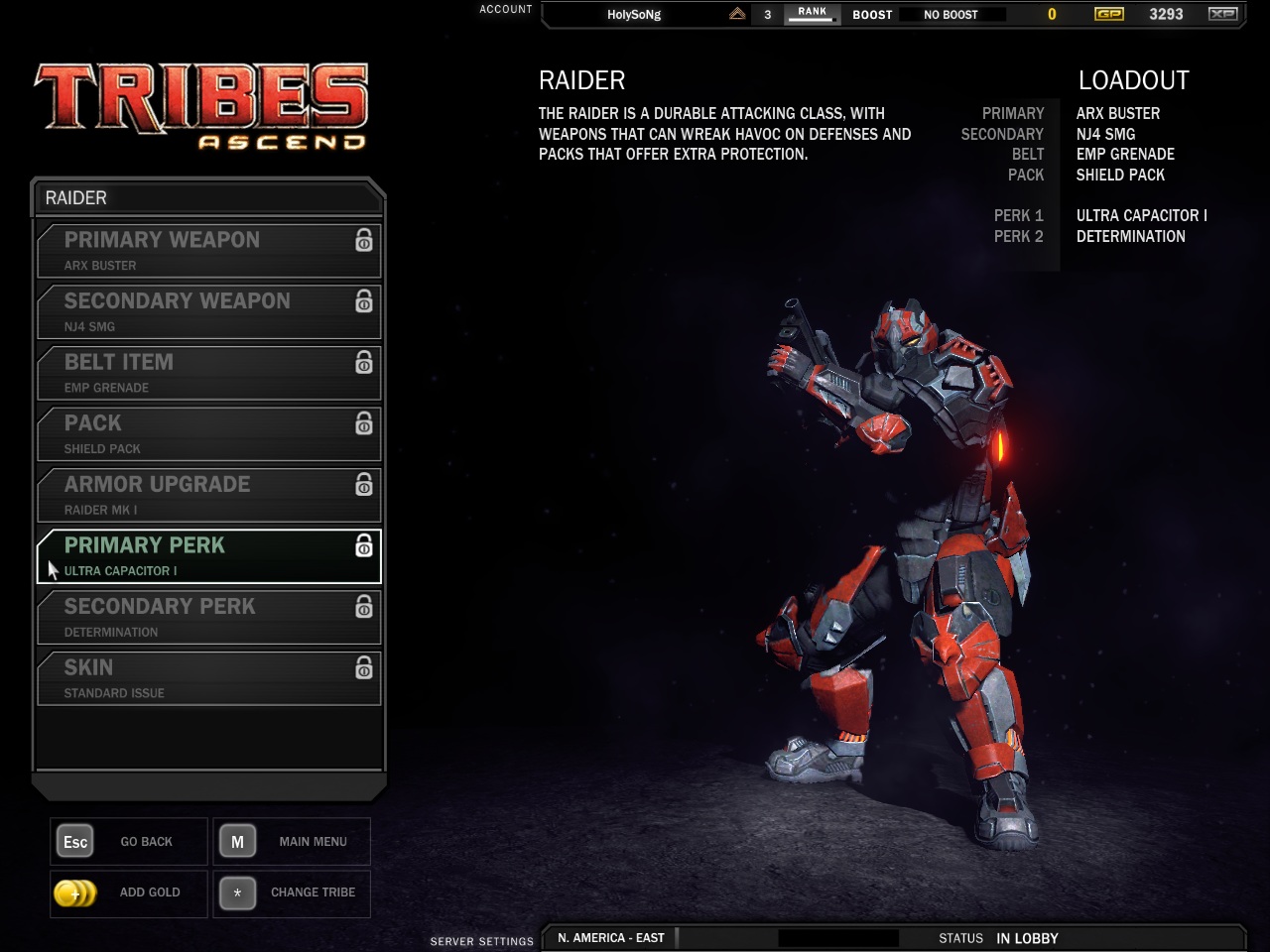Click the XP icon in top bar
The image size is (1270, 952).
1222,14
